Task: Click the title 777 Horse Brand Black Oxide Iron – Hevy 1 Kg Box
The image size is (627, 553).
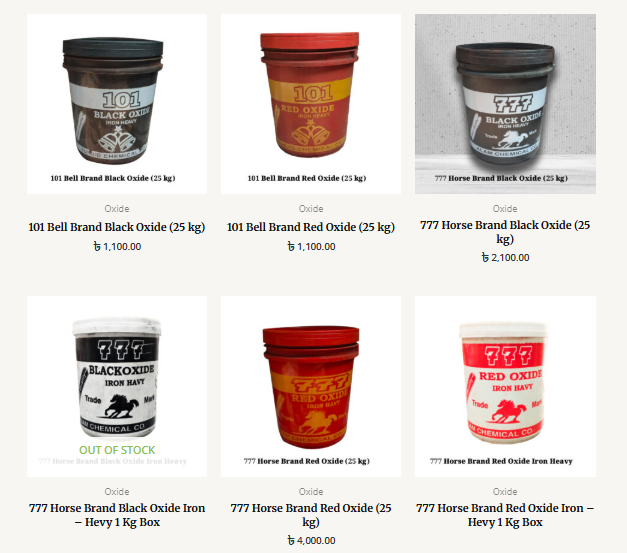Action: pos(117,515)
